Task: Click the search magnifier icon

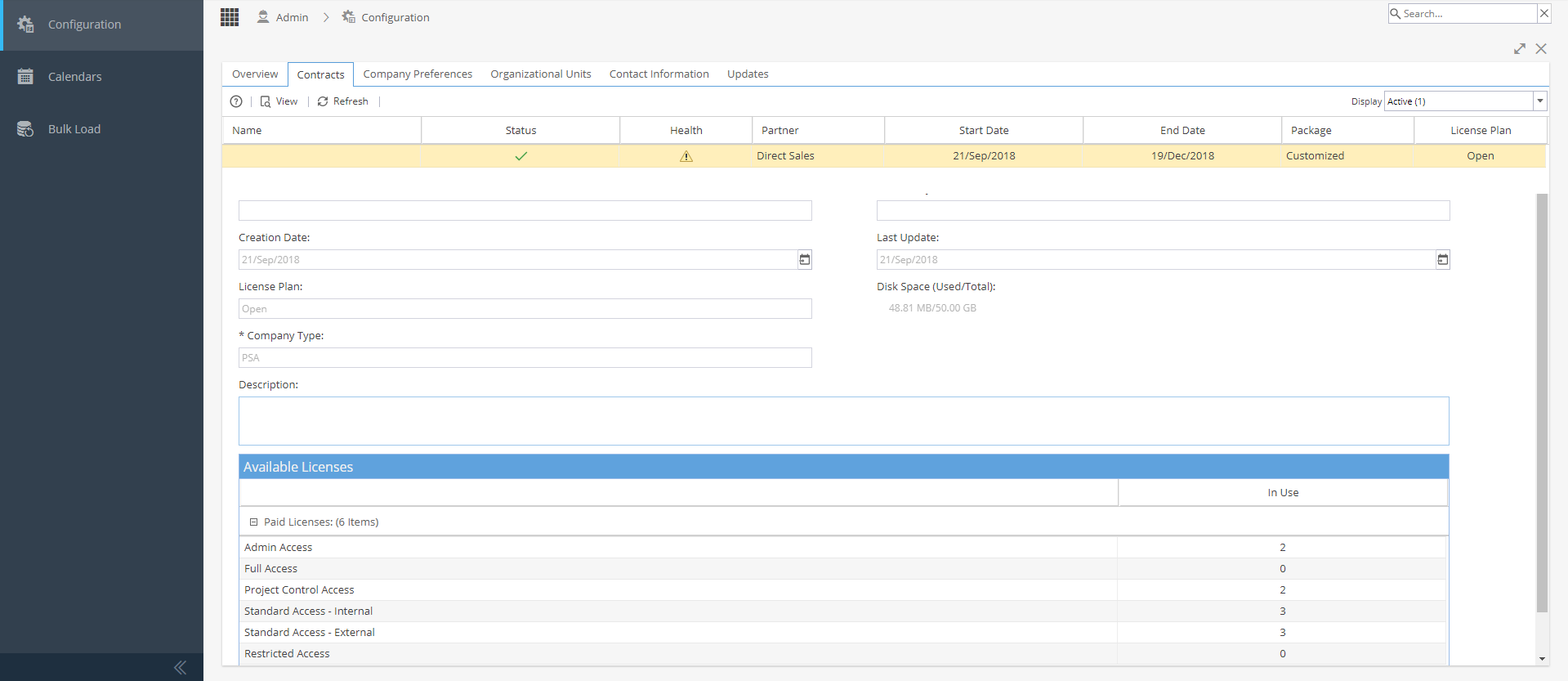Action: pyautogui.click(x=1396, y=14)
